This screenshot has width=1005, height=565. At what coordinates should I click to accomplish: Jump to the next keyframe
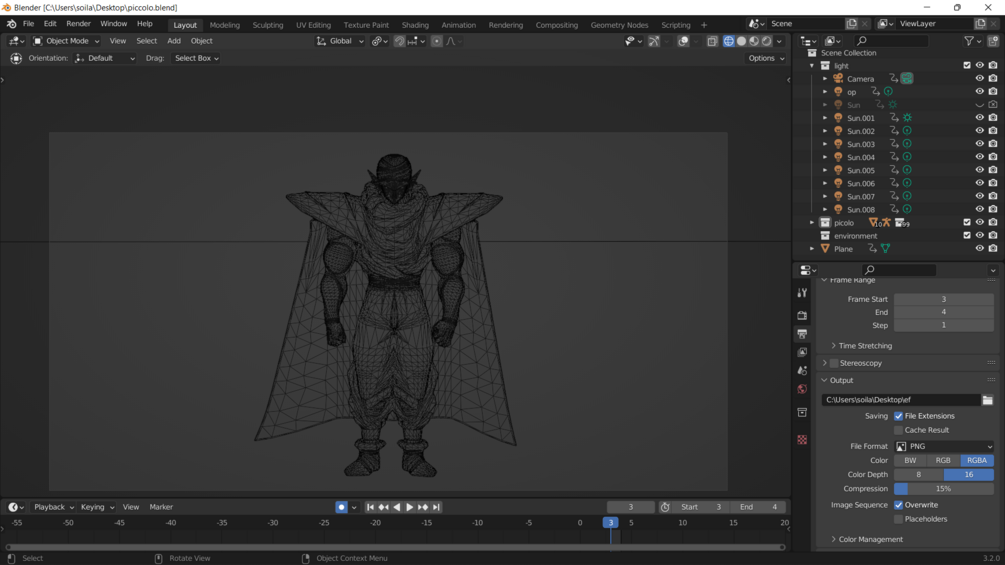(423, 507)
